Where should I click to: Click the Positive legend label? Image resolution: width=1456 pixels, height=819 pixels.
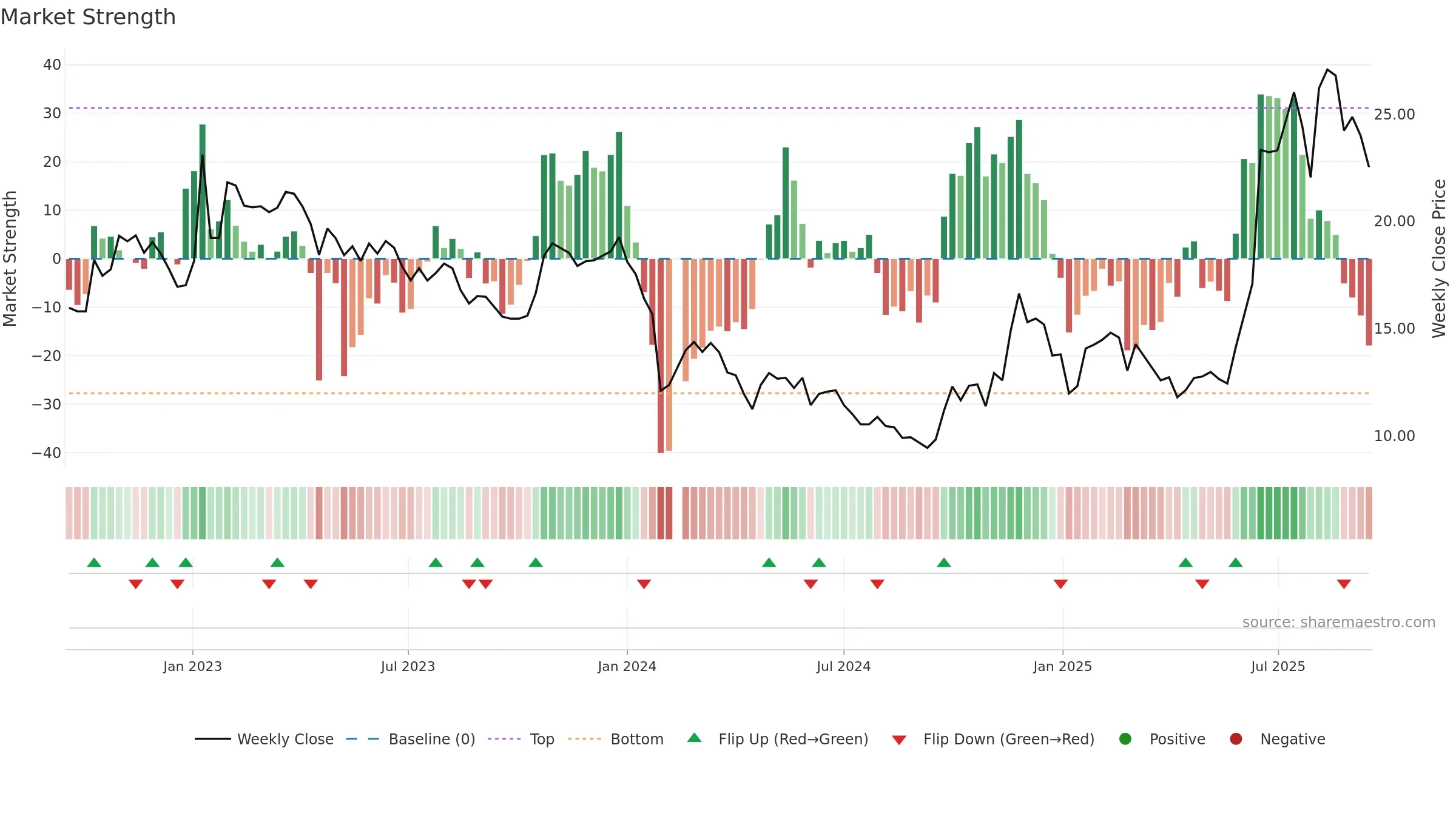(x=1178, y=739)
